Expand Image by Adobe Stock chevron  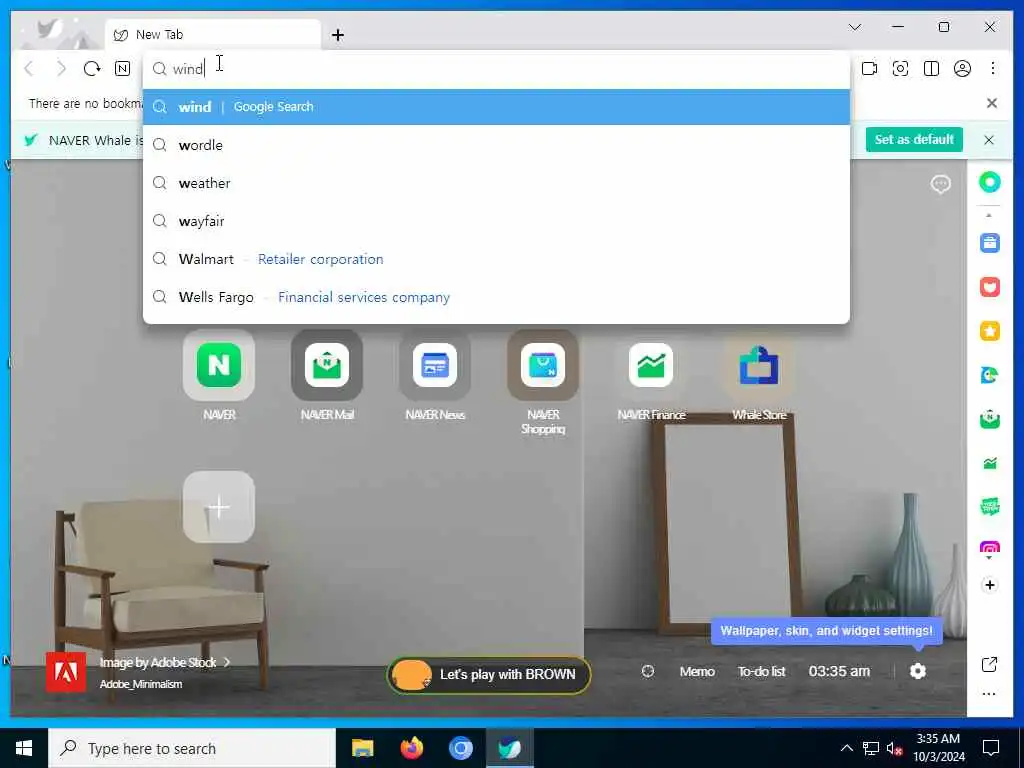[227, 662]
